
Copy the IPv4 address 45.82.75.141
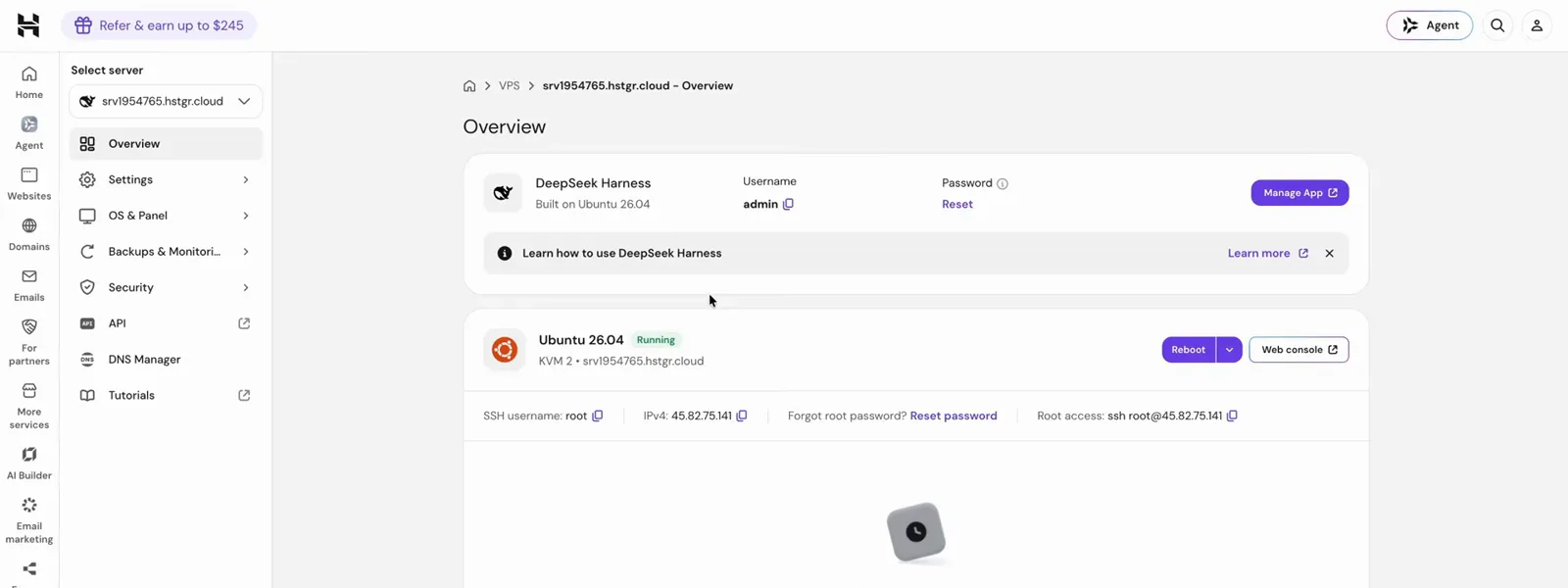tap(742, 416)
